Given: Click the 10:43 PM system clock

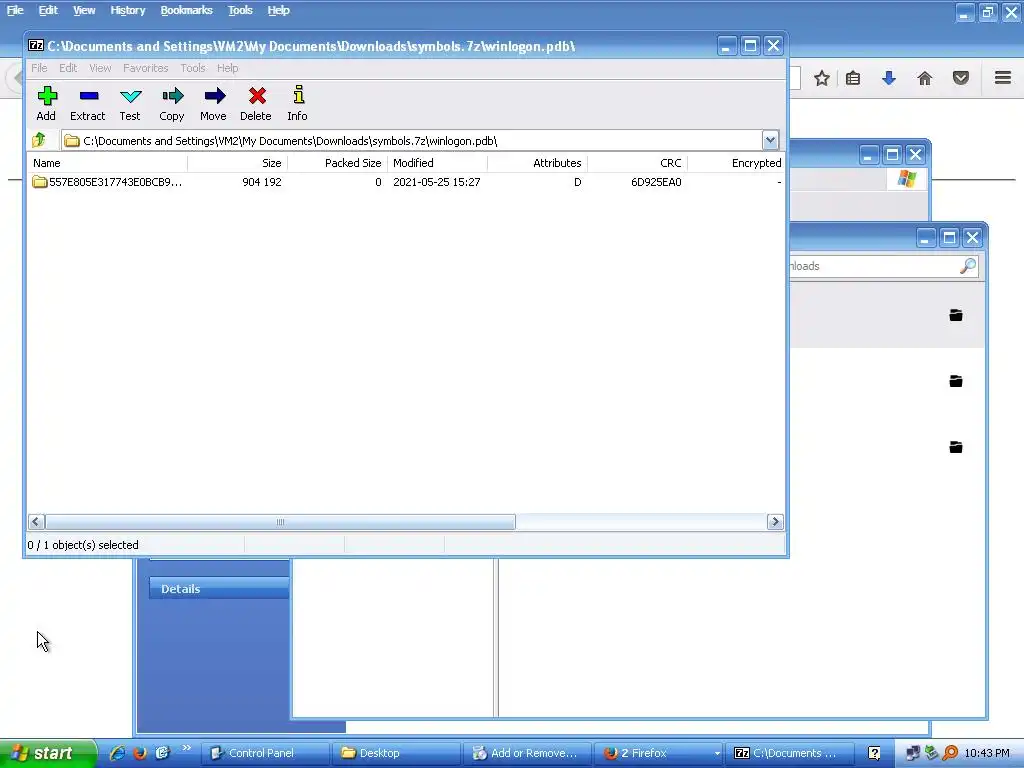Looking at the screenshot, I should tap(987, 753).
